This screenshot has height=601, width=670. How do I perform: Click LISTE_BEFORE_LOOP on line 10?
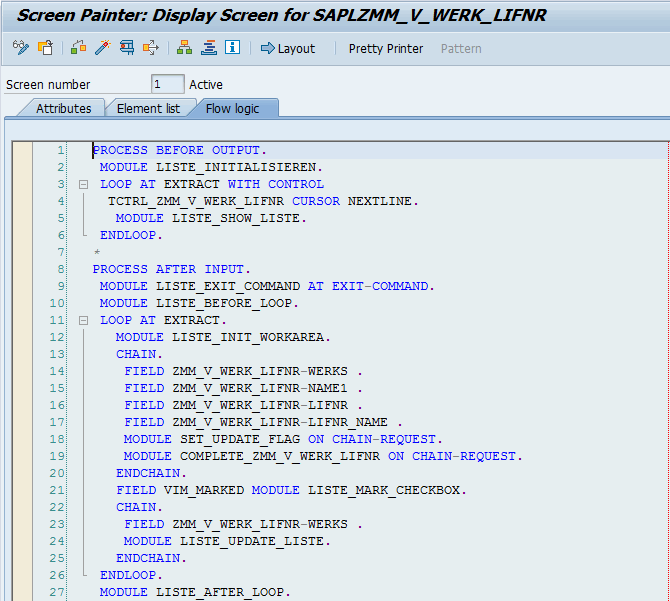[x=224, y=303]
